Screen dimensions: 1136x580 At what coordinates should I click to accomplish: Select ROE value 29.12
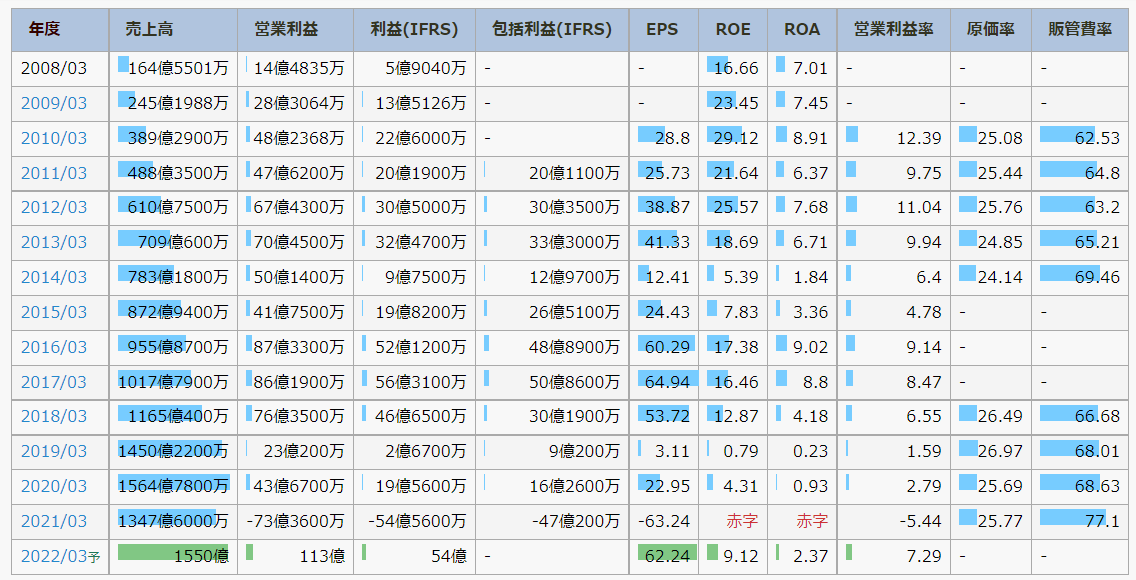pos(736,138)
